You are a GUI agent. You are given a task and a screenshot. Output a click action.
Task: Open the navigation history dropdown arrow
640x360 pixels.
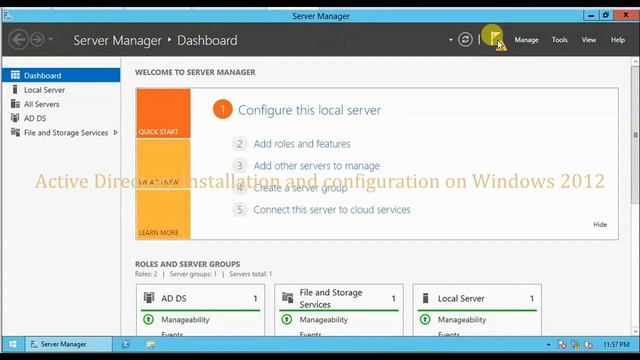pyautogui.click(x=51, y=40)
